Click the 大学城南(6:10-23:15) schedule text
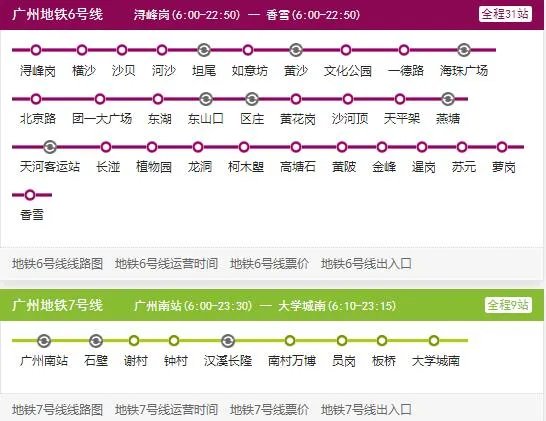This screenshot has height=421, width=546. 337,306
